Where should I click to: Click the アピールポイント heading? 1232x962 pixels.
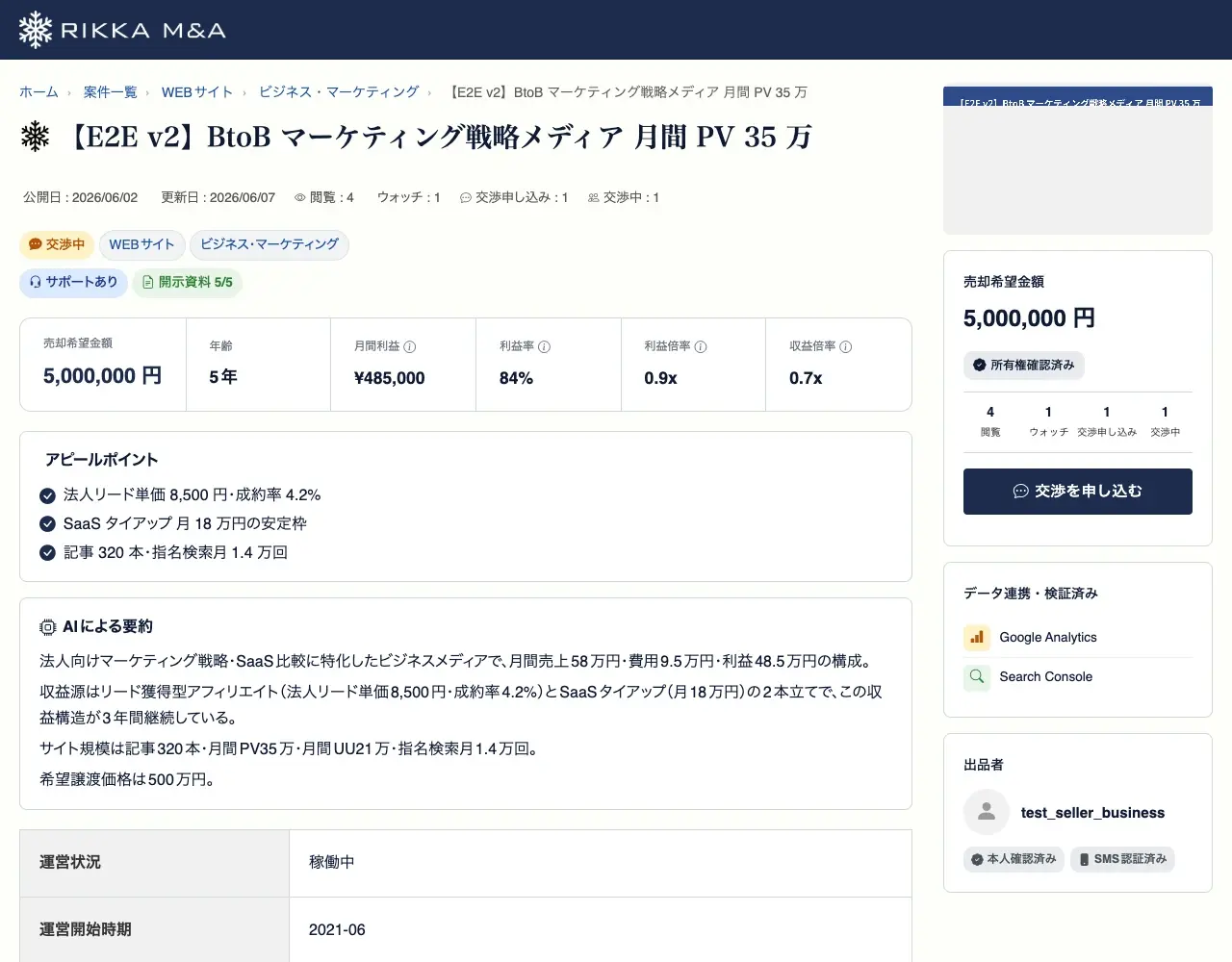click(x=102, y=460)
